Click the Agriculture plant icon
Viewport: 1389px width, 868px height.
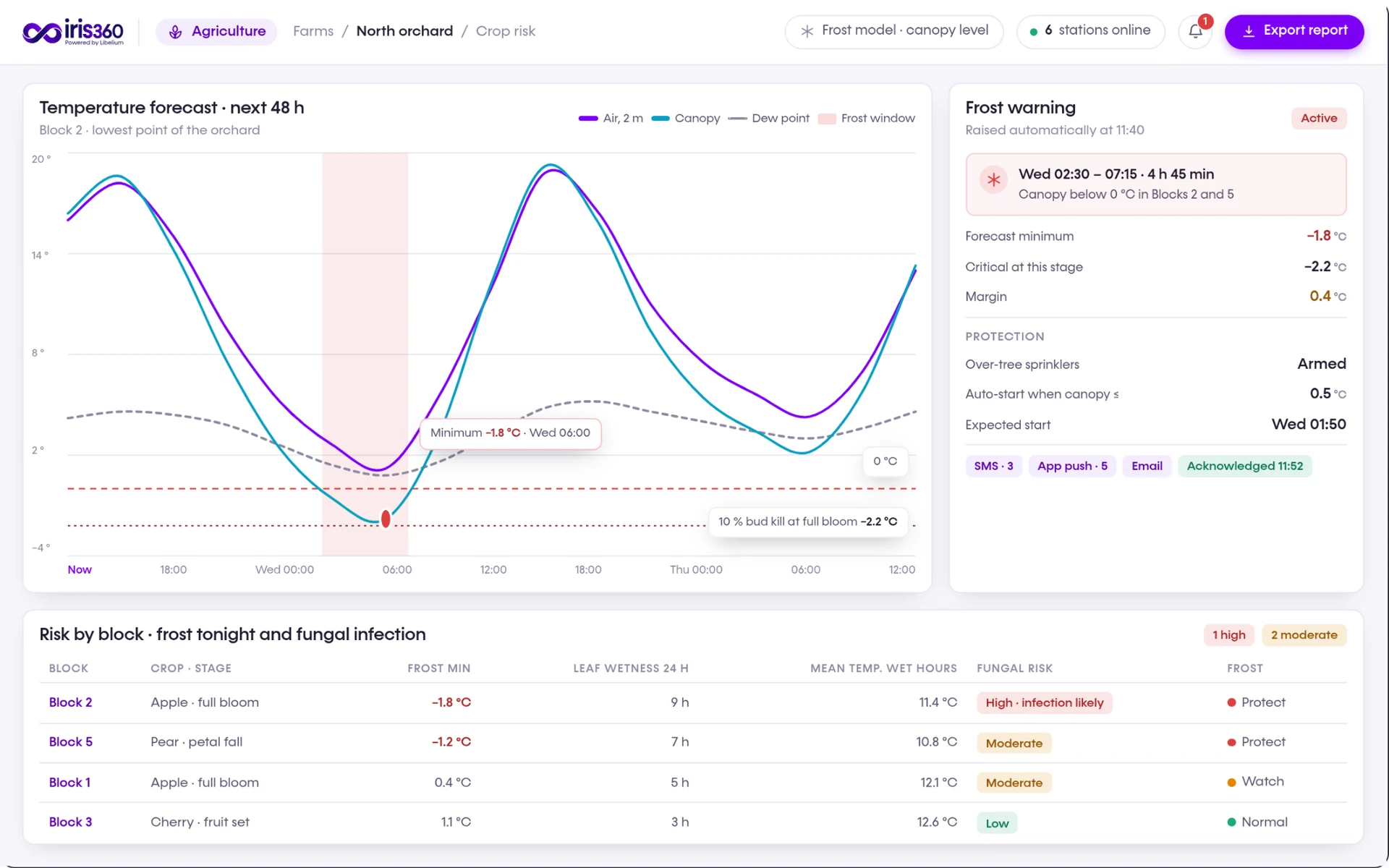click(x=175, y=32)
